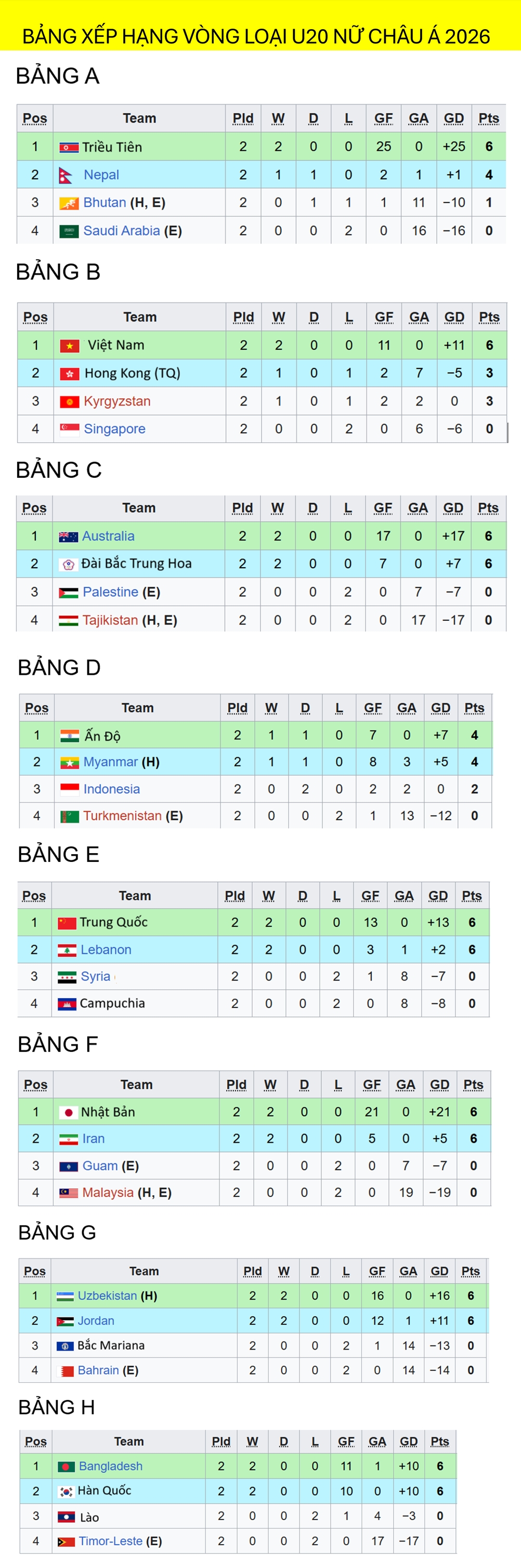Open the Timor-Leste team link
This screenshot has width=521, height=1568.
[110, 1540]
